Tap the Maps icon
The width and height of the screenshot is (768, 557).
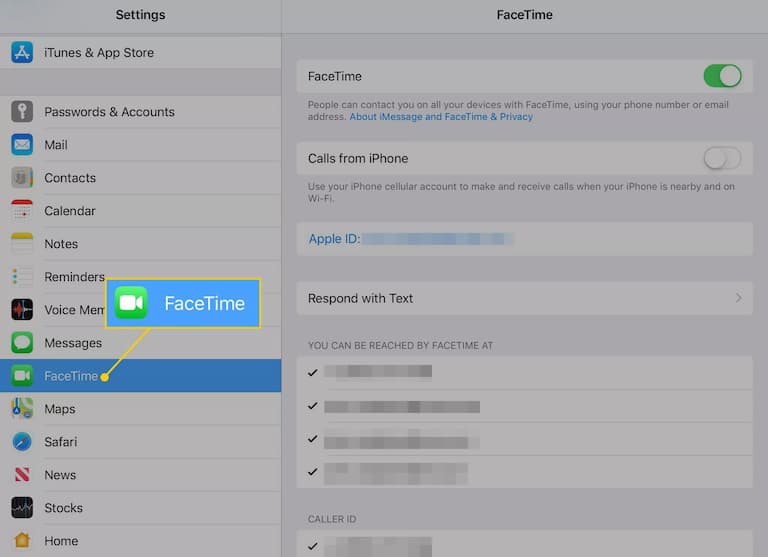tap(22, 409)
